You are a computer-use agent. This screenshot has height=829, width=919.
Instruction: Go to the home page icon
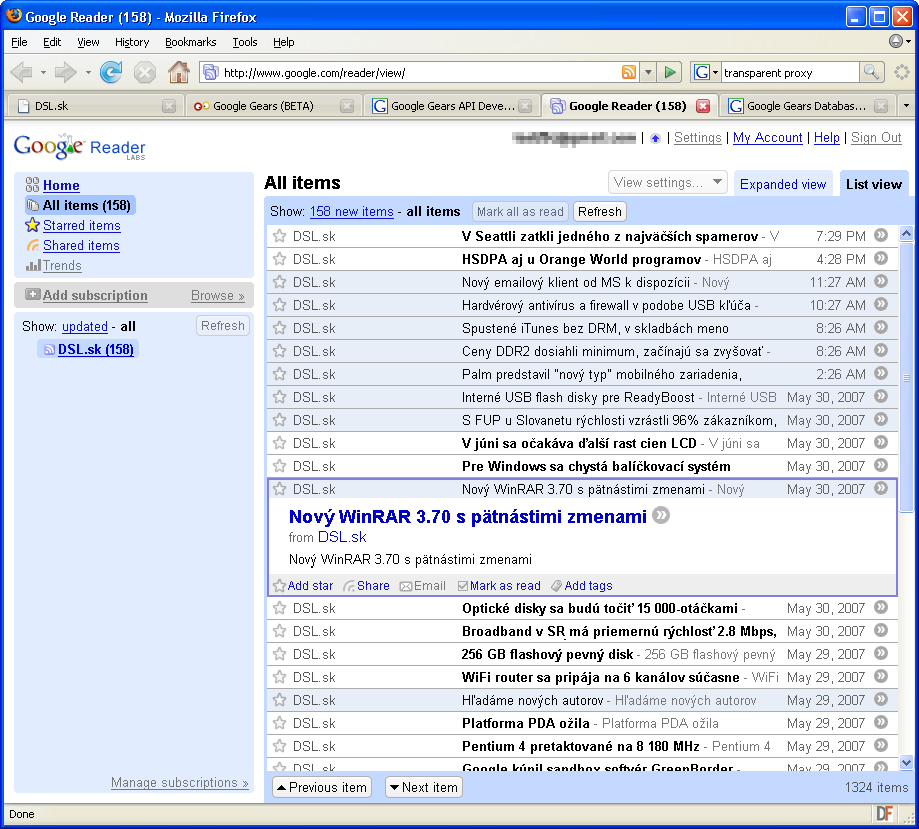(179, 72)
